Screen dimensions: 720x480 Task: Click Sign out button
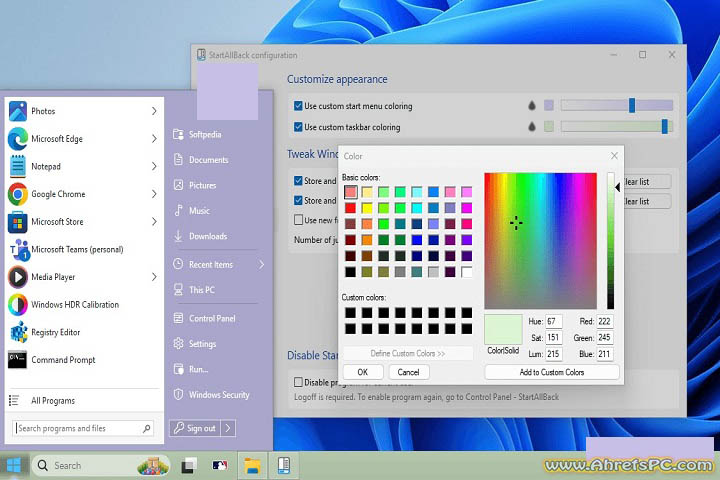click(195, 428)
